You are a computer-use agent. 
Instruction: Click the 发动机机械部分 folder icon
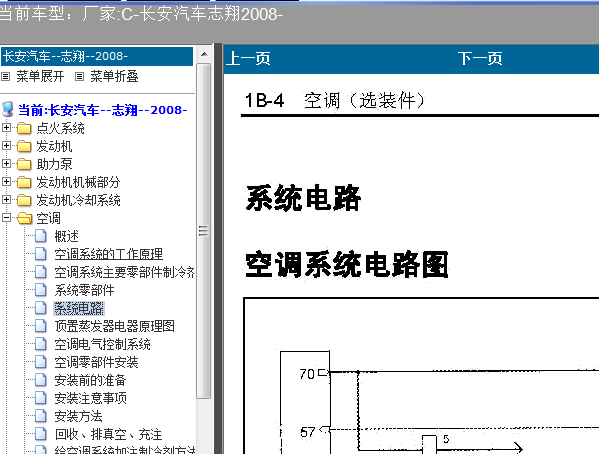[24, 182]
